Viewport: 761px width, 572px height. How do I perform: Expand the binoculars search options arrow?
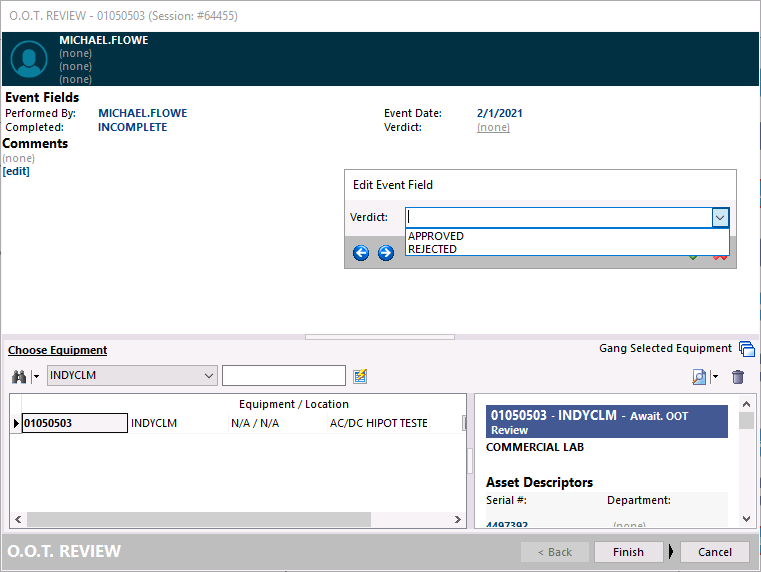[36, 377]
